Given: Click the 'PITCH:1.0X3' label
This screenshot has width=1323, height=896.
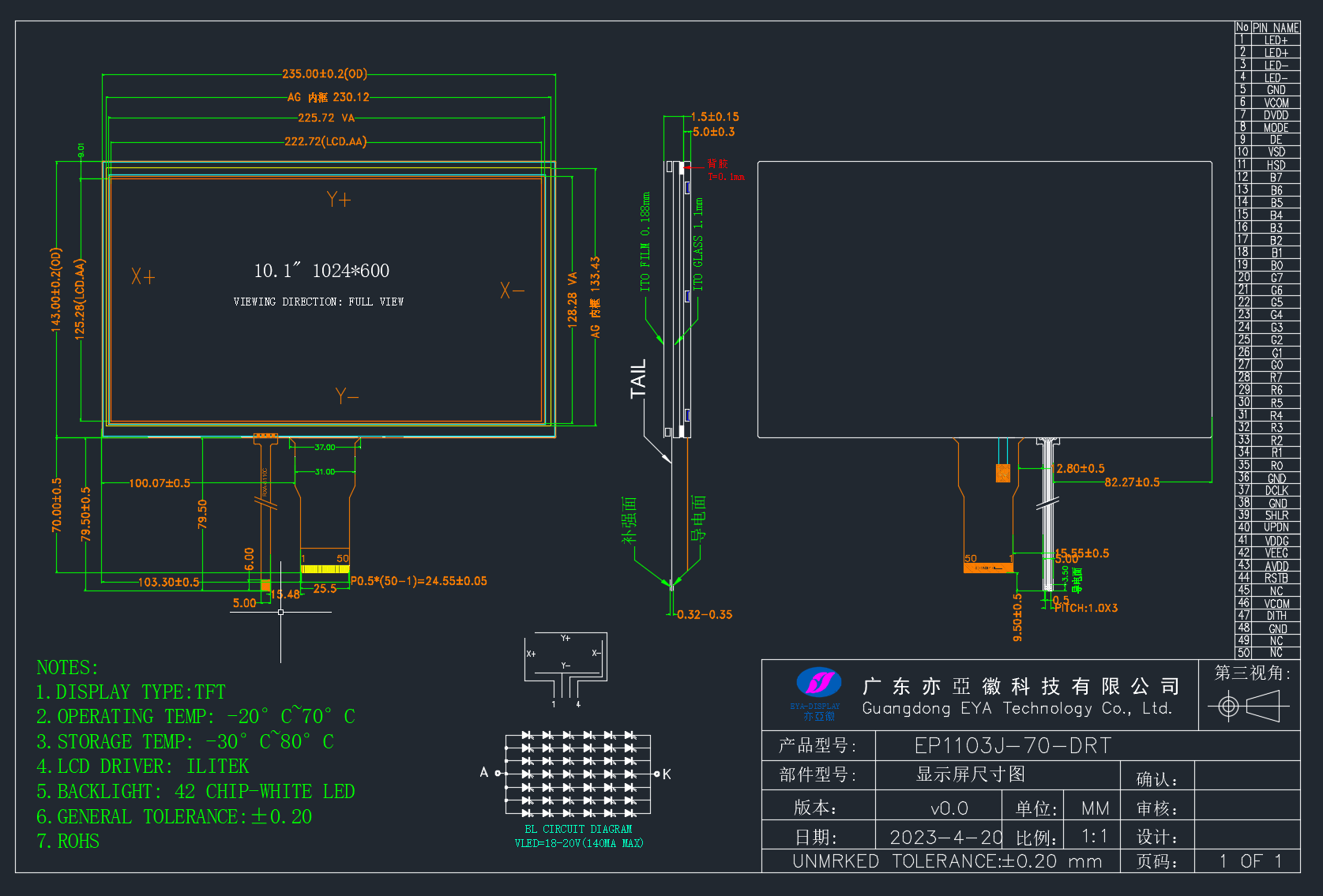Looking at the screenshot, I should (x=1086, y=608).
